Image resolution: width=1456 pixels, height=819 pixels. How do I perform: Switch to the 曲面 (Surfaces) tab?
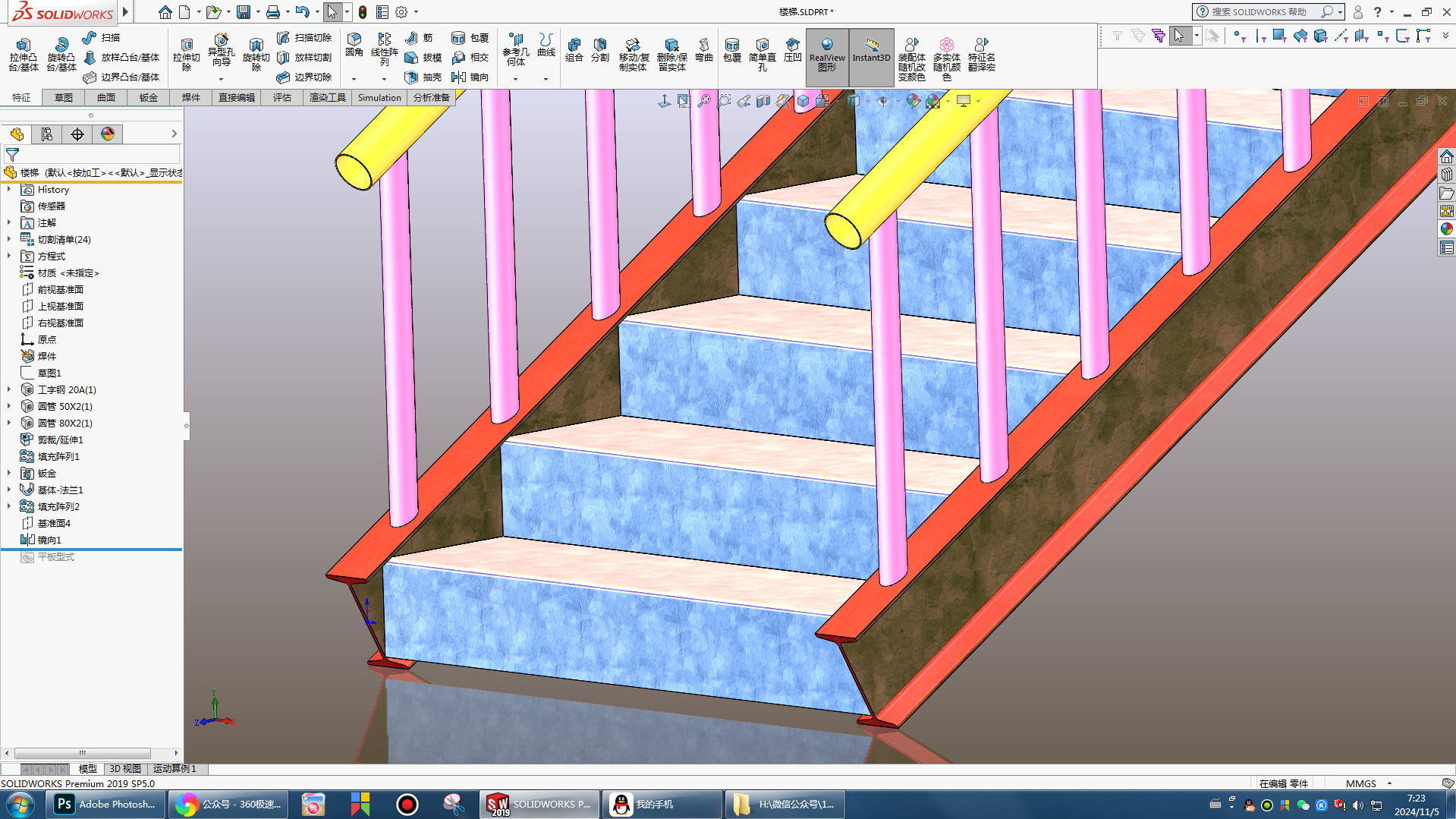(x=106, y=98)
